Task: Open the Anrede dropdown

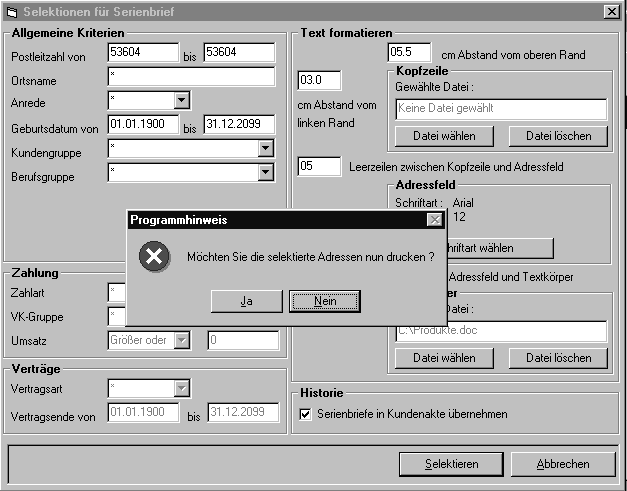Action: [181, 100]
